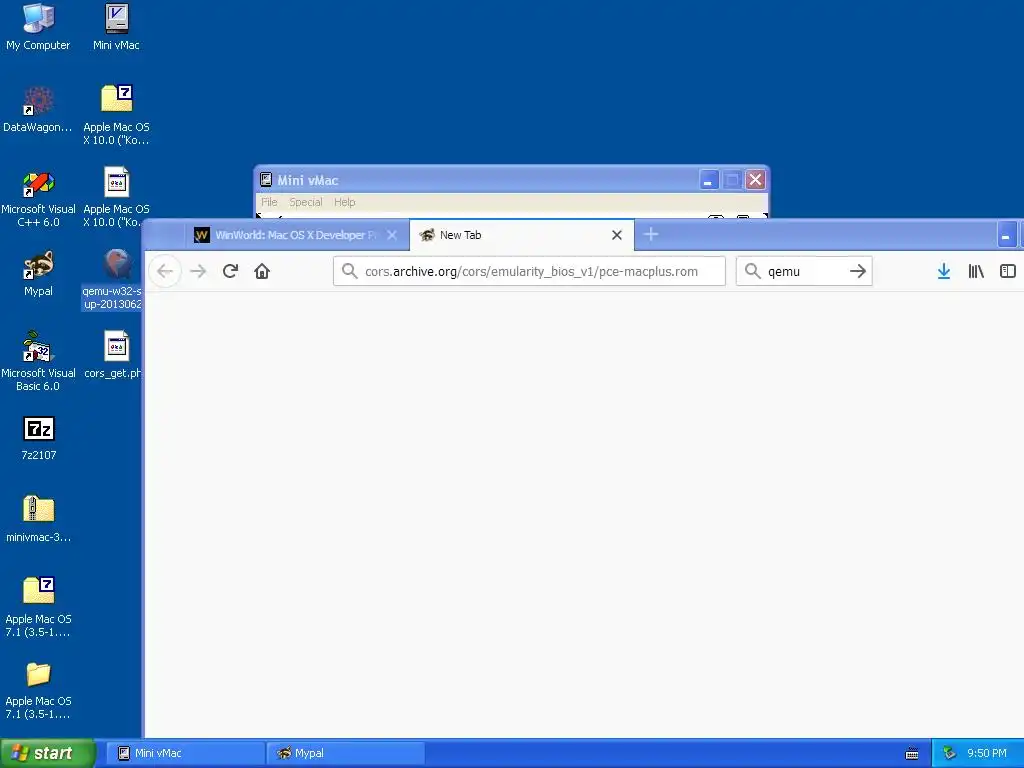Close the Mini vMac window
The width and height of the screenshot is (1024, 768).
point(756,180)
